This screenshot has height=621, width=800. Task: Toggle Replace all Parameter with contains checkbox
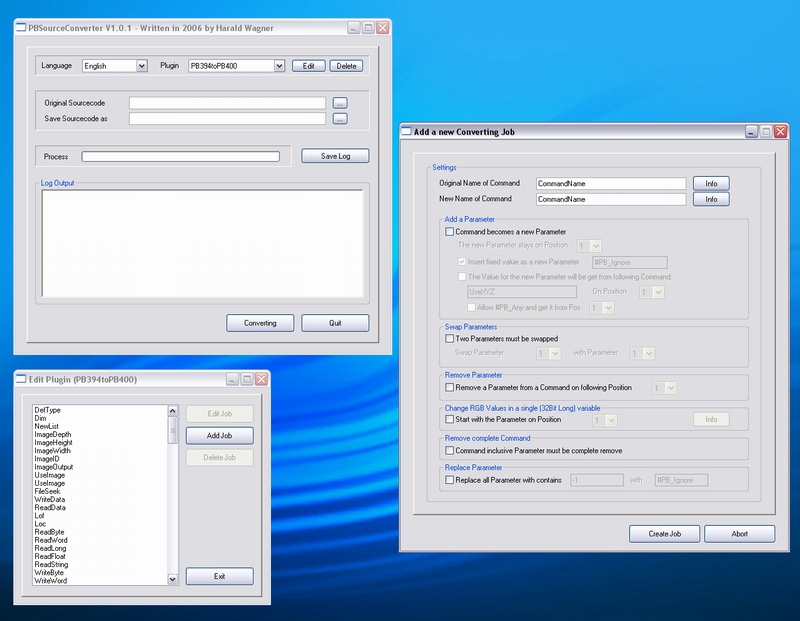[x=449, y=480]
